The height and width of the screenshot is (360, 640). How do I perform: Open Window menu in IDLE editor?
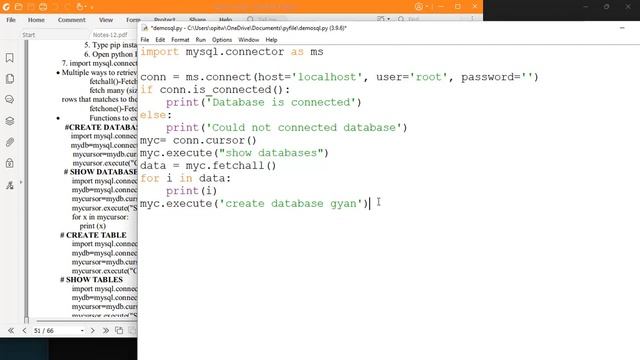[x=249, y=40]
